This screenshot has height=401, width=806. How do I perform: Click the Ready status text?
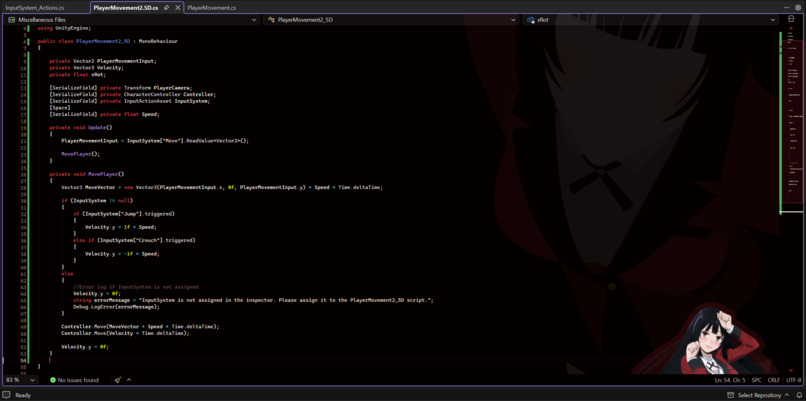click(x=23, y=395)
